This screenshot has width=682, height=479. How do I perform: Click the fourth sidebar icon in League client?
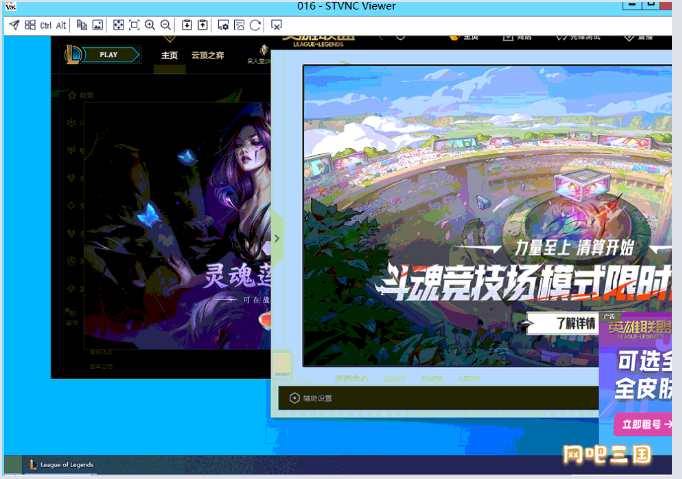[x=72, y=178]
